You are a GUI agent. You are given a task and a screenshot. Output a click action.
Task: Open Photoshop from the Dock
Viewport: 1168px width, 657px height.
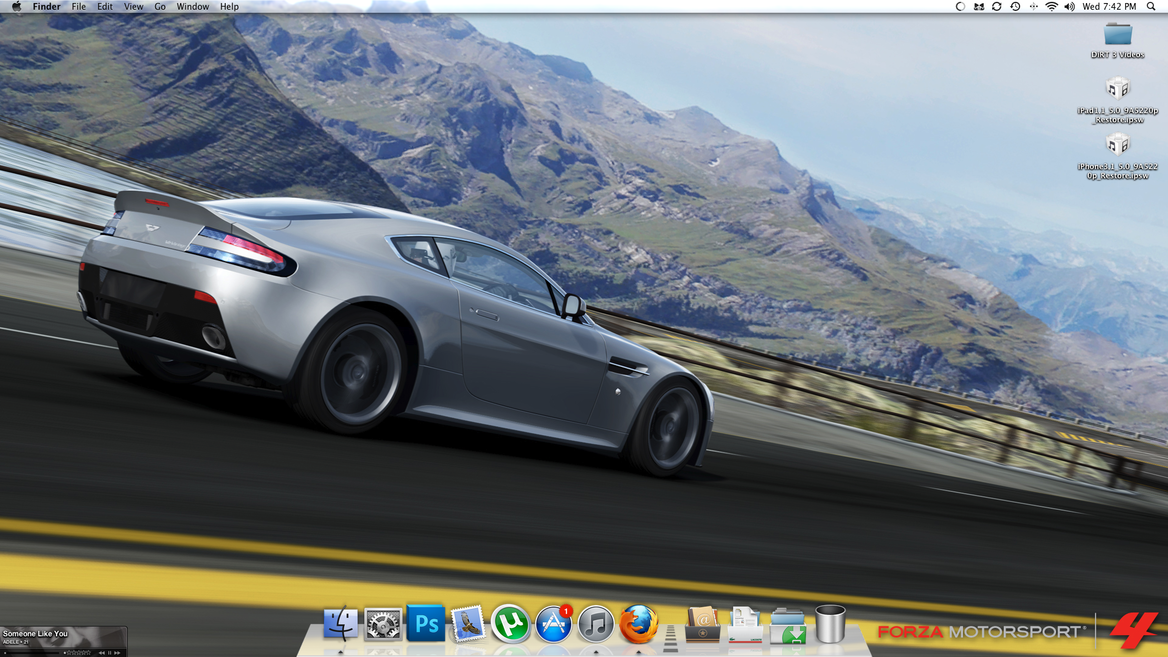click(425, 623)
